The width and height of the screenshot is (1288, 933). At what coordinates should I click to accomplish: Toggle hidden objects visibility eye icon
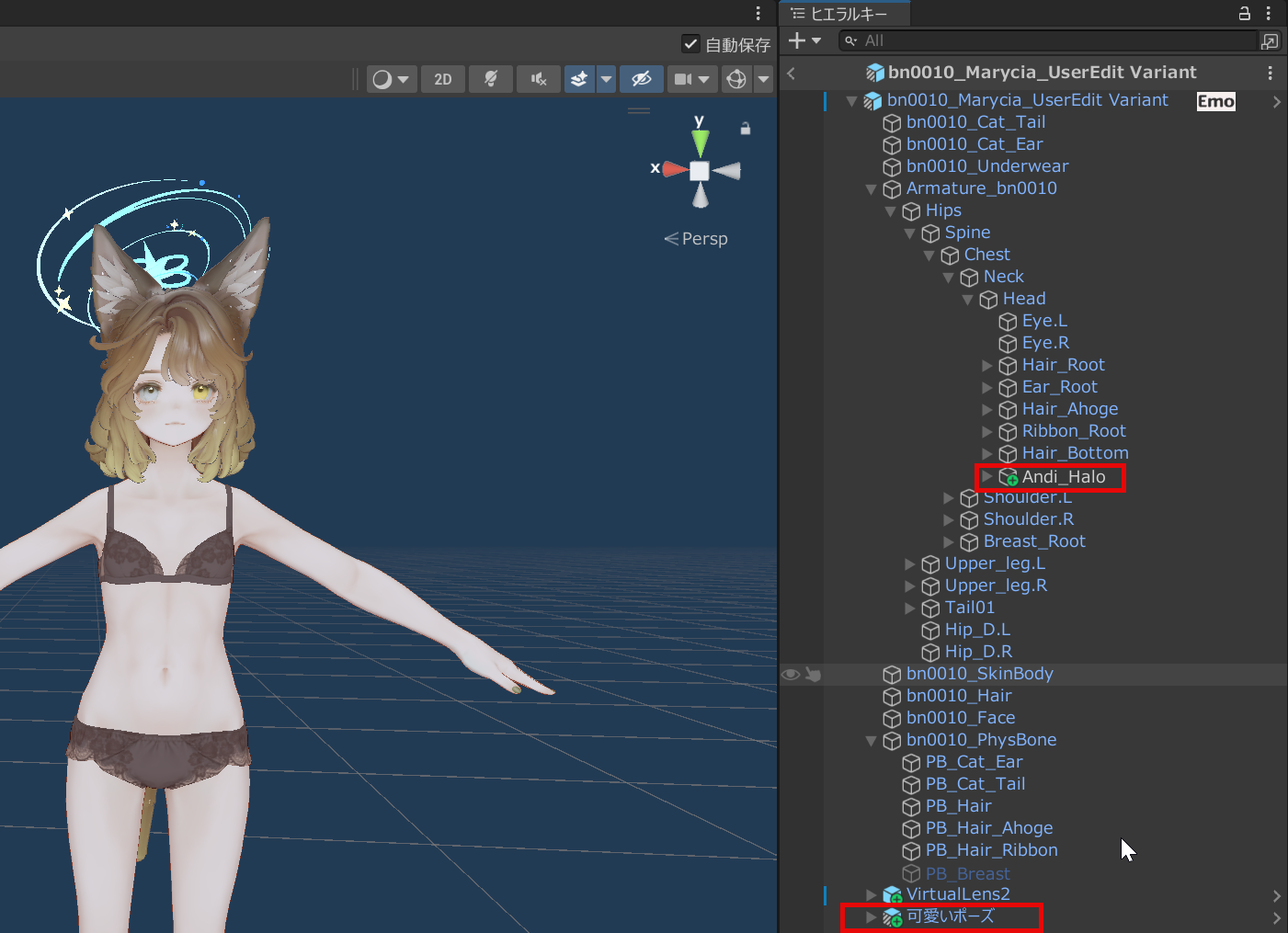642,79
